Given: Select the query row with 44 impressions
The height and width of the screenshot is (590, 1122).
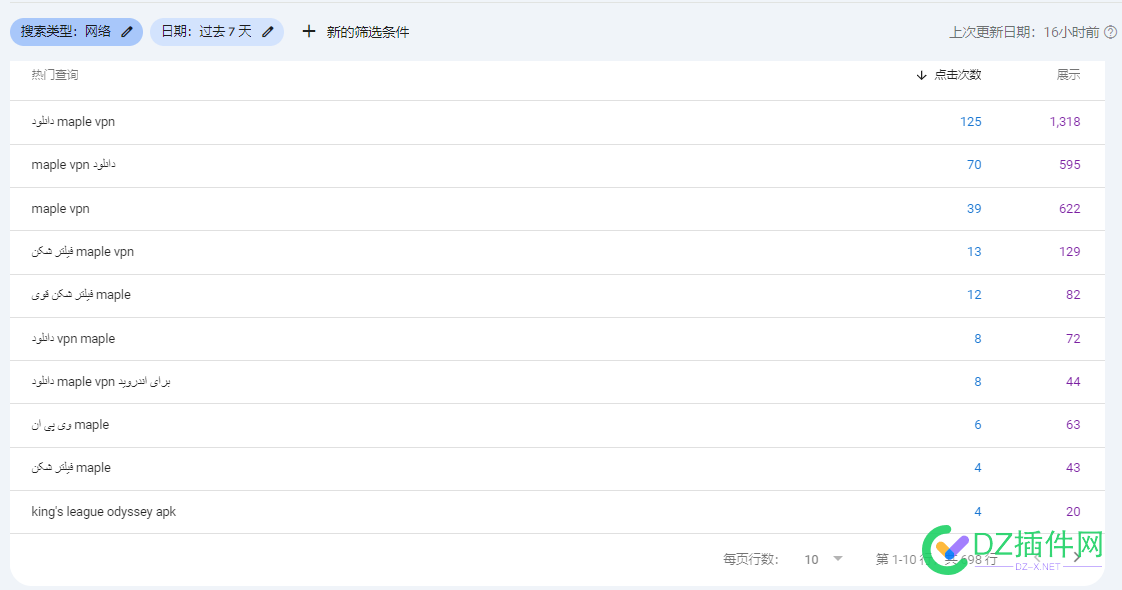Looking at the screenshot, I should point(100,382).
